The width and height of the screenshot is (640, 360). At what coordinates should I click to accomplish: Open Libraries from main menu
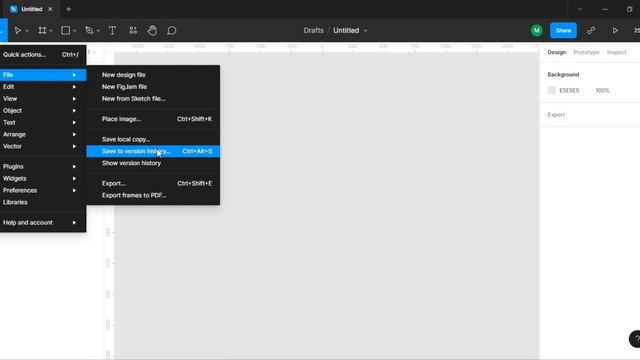[x=43, y=202]
